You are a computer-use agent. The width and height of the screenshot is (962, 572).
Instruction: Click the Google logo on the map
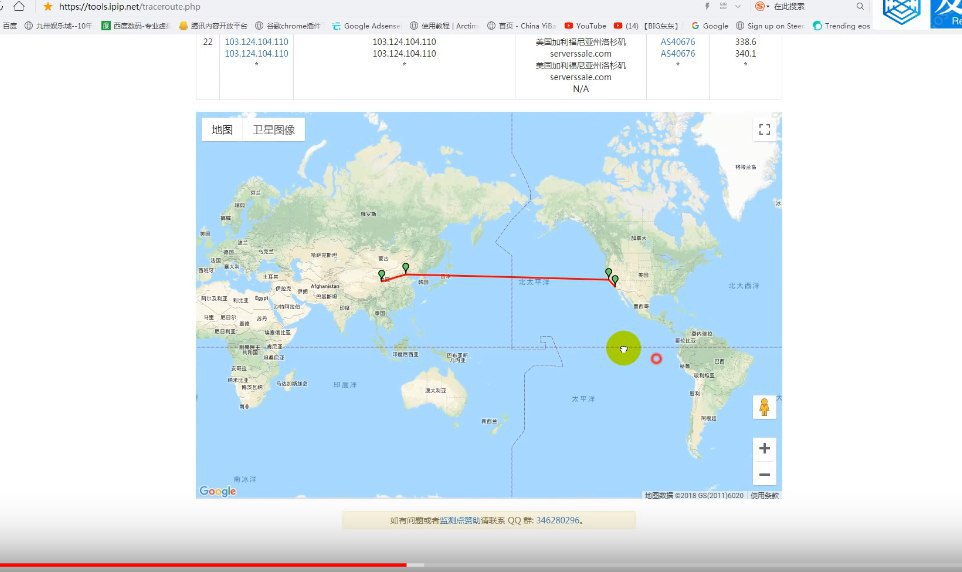(217, 491)
